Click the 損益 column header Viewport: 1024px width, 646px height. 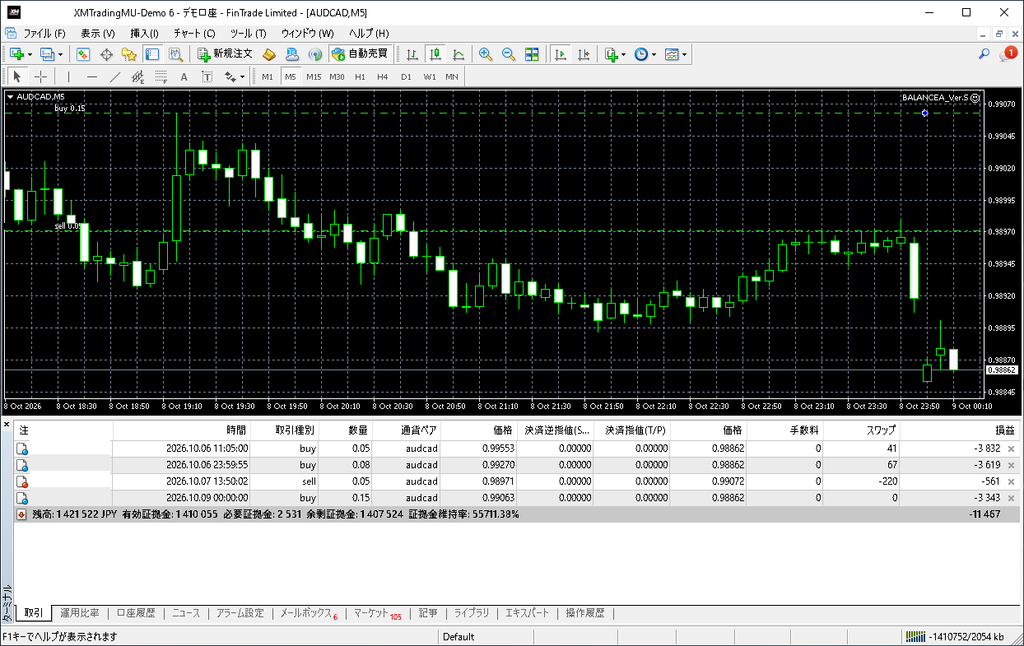point(1004,430)
